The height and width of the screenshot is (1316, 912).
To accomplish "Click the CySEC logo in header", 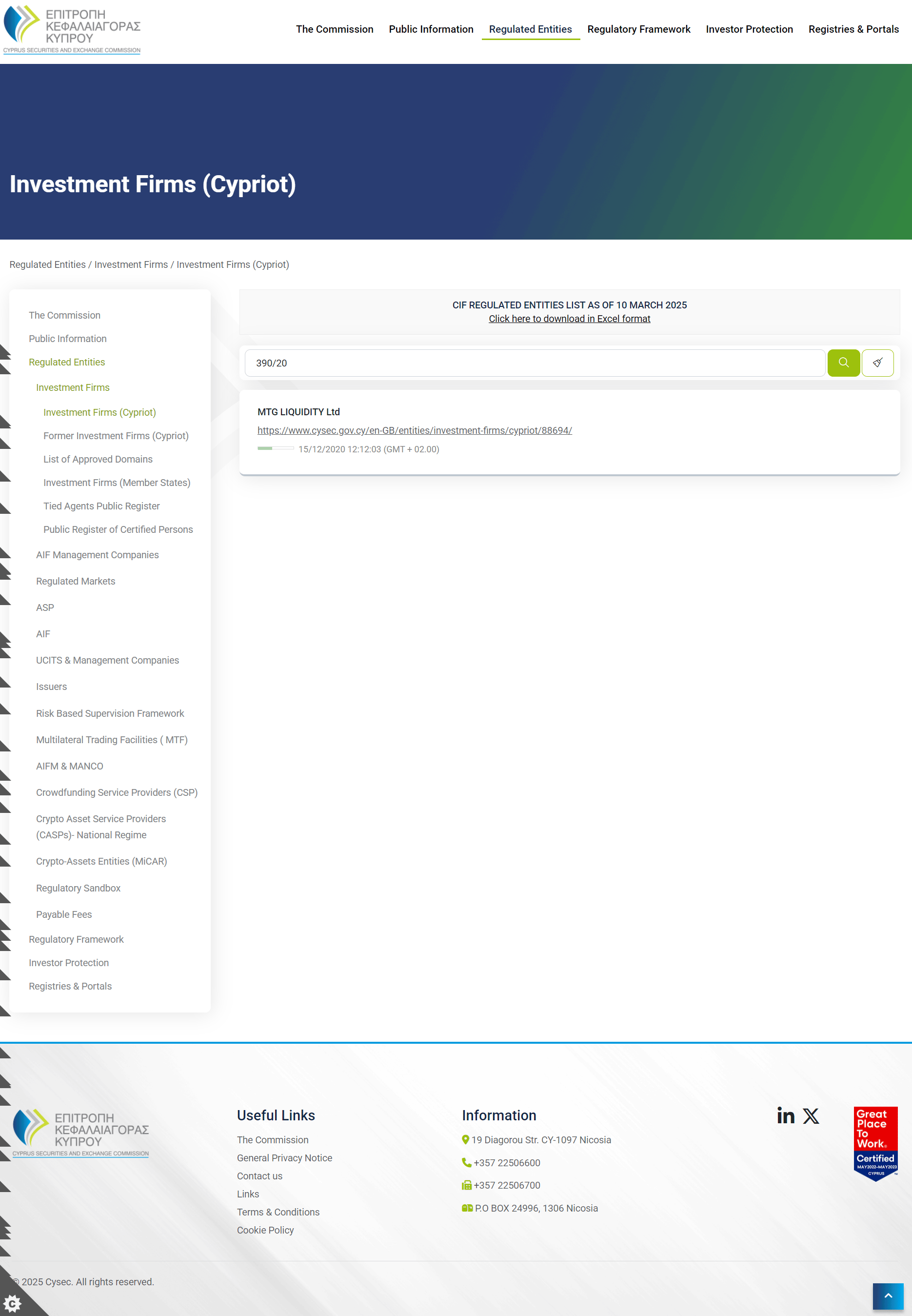I will pyautogui.click(x=72, y=30).
